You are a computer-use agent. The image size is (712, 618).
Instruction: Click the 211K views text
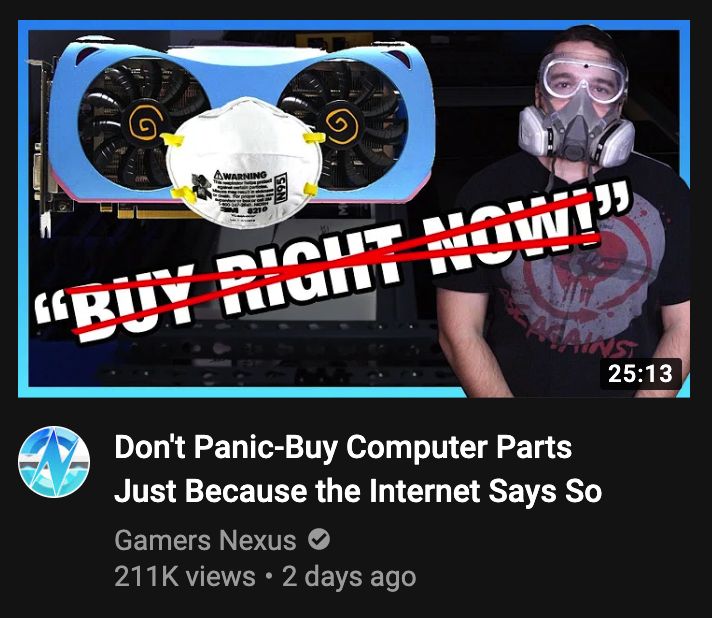(x=185, y=576)
